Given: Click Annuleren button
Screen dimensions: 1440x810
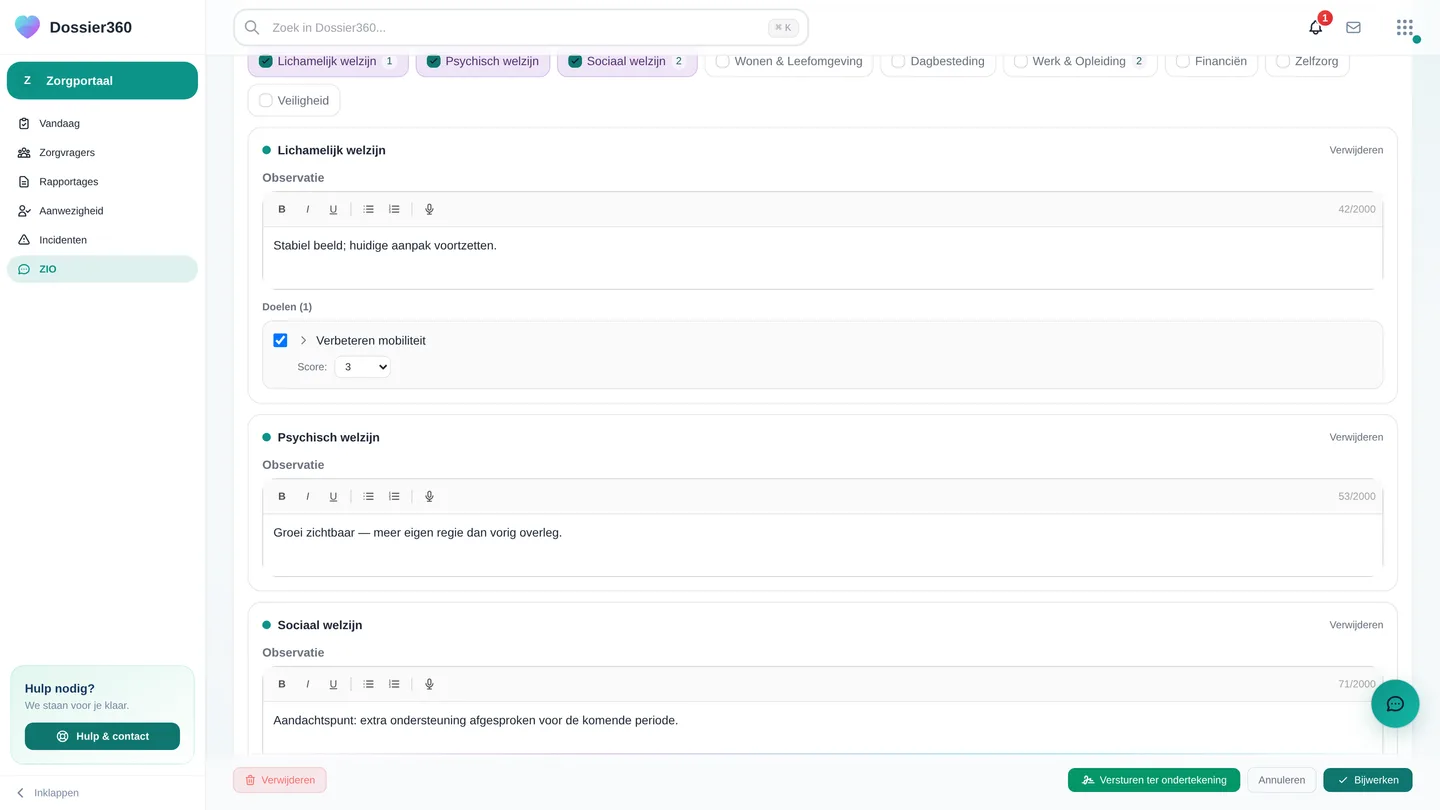Looking at the screenshot, I should click(x=1281, y=780).
